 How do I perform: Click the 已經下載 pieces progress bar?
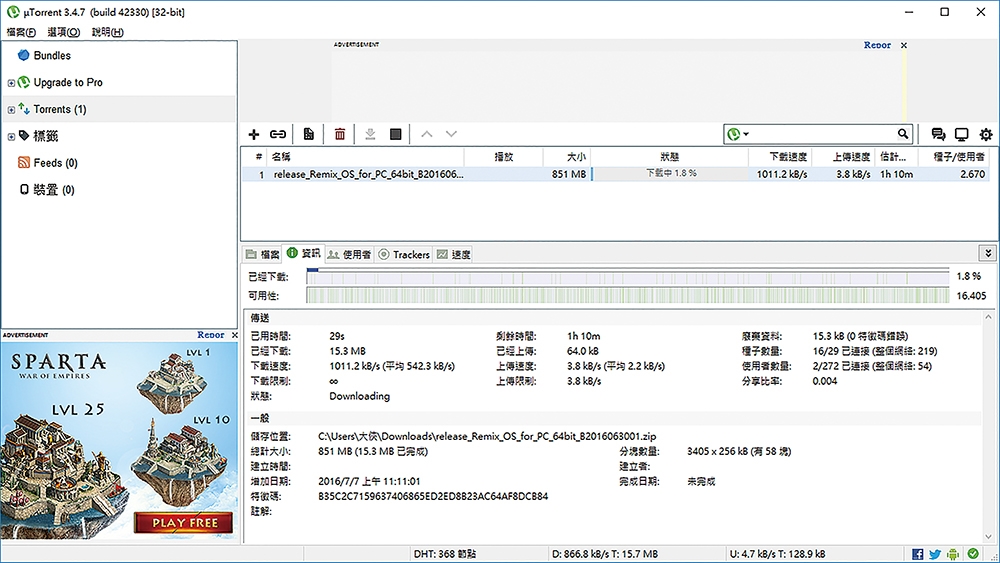pyautogui.click(x=628, y=277)
